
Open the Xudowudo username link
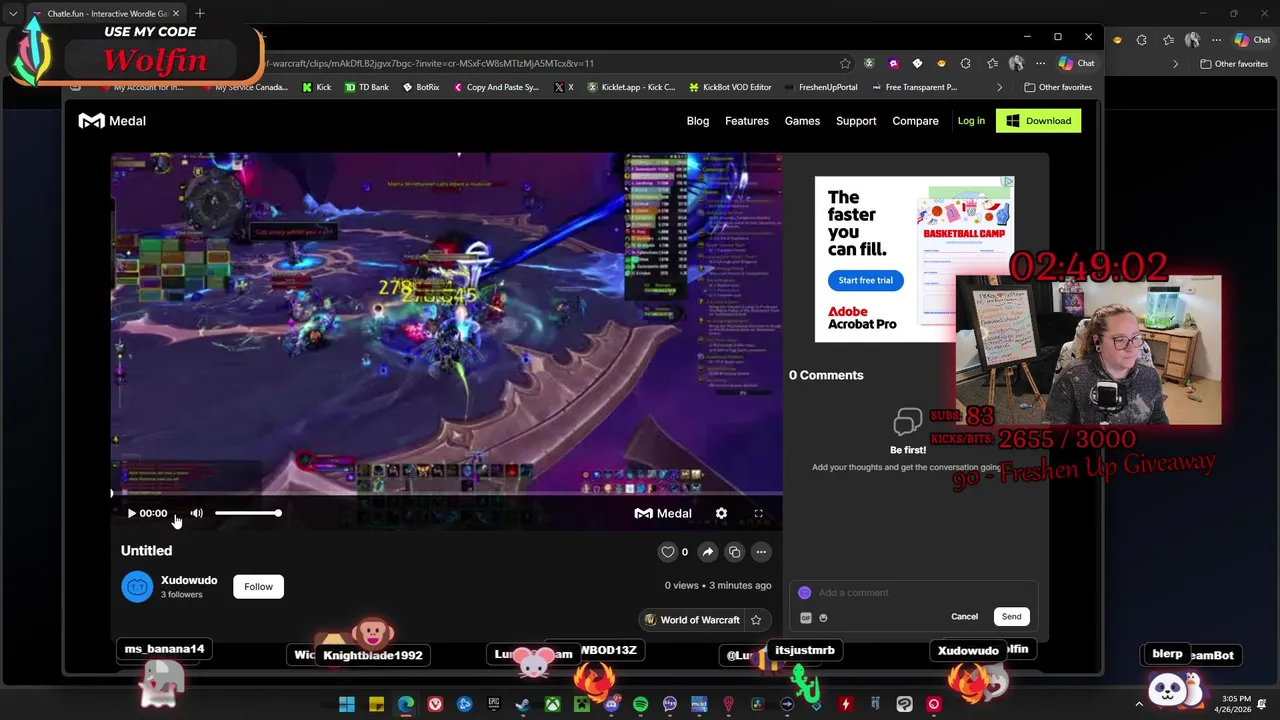coord(189,580)
